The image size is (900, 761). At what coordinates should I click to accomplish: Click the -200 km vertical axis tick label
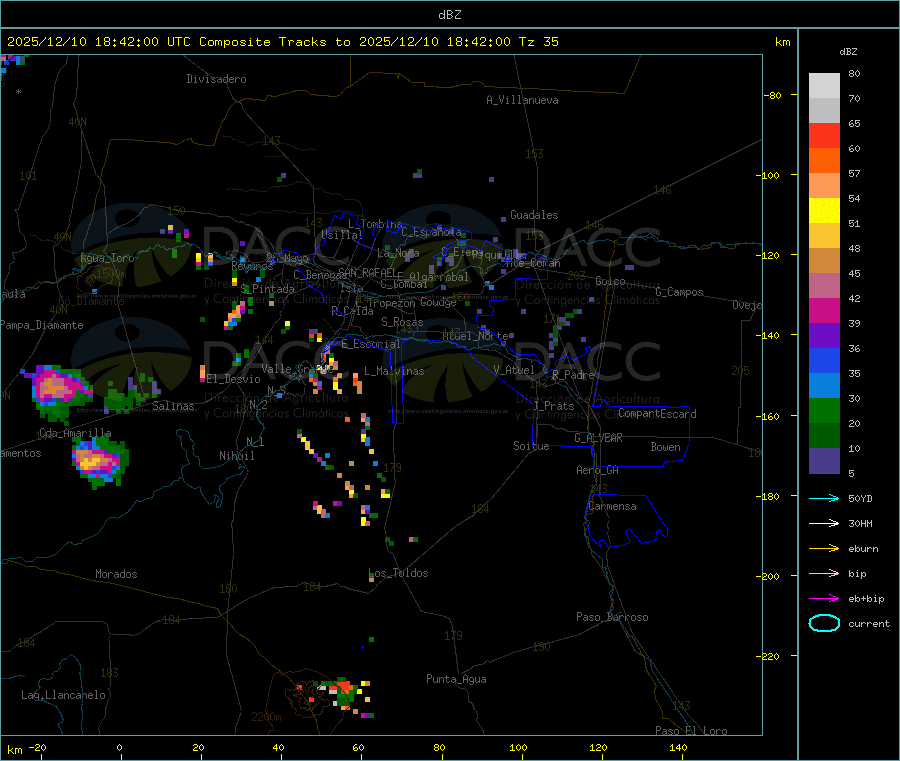coord(770,576)
